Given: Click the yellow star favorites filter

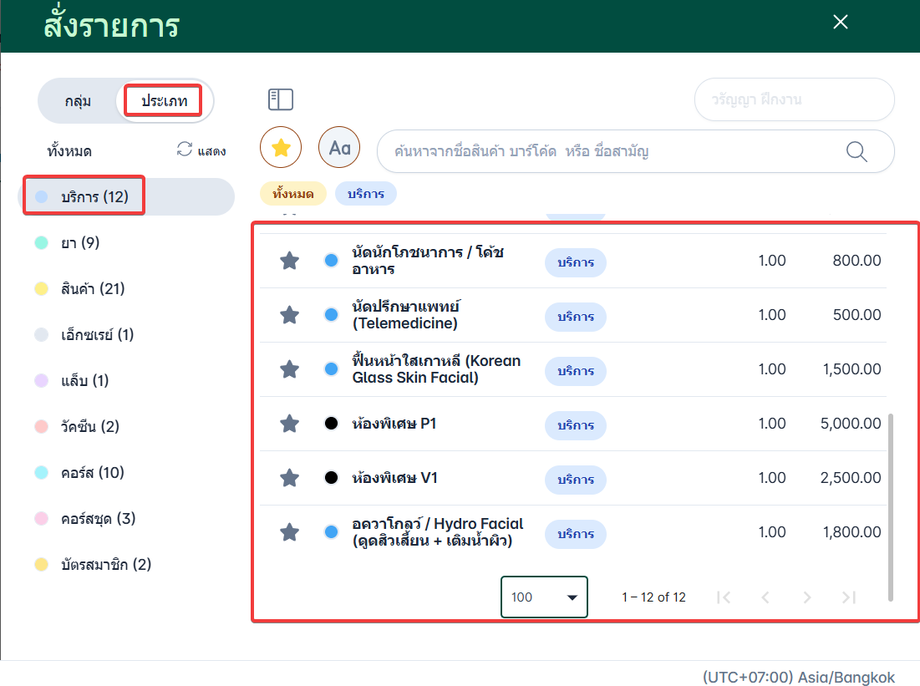Looking at the screenshot, I should (280, 147).
